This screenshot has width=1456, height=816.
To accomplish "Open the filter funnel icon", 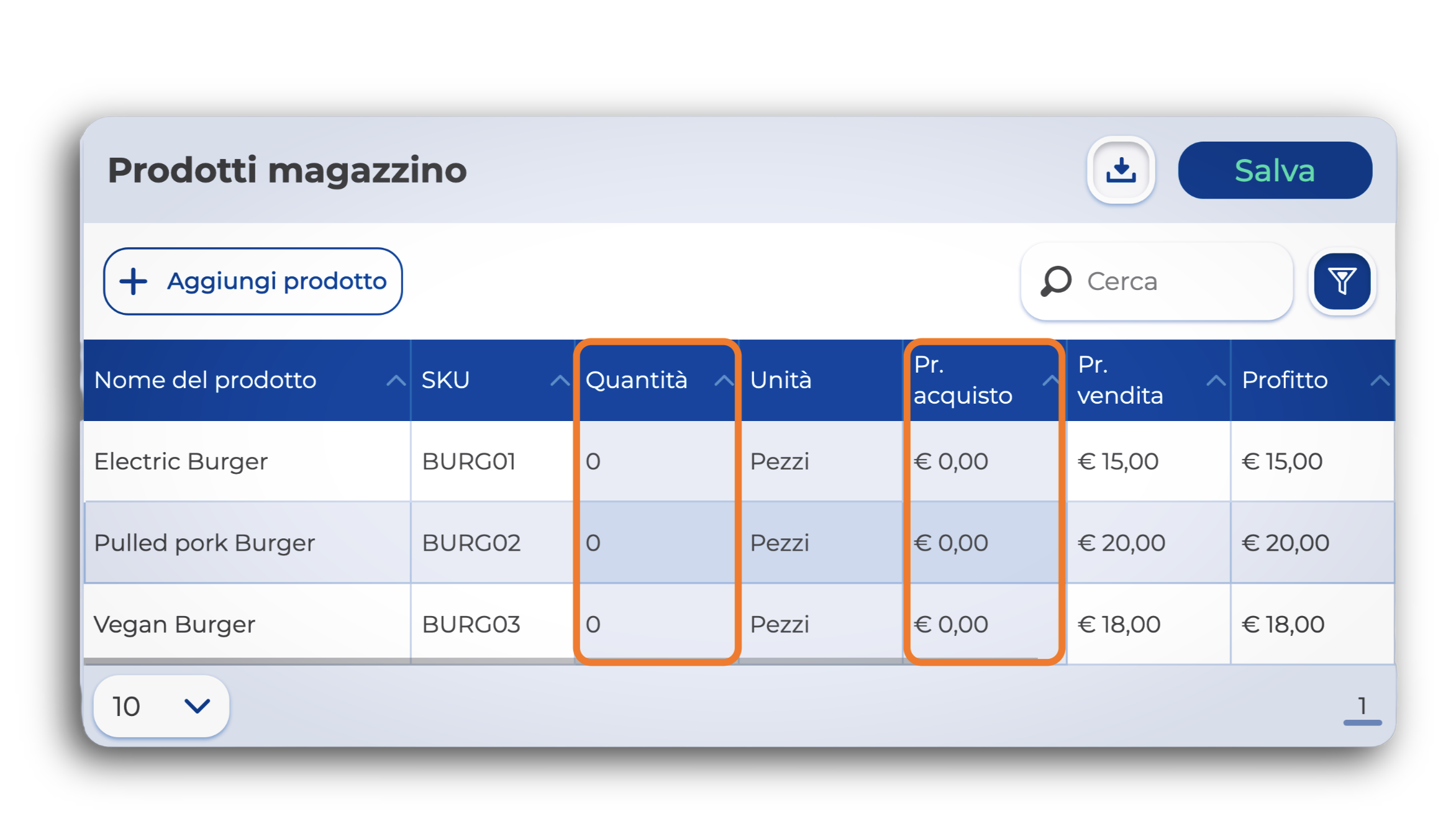I will tap(1342, 282).
